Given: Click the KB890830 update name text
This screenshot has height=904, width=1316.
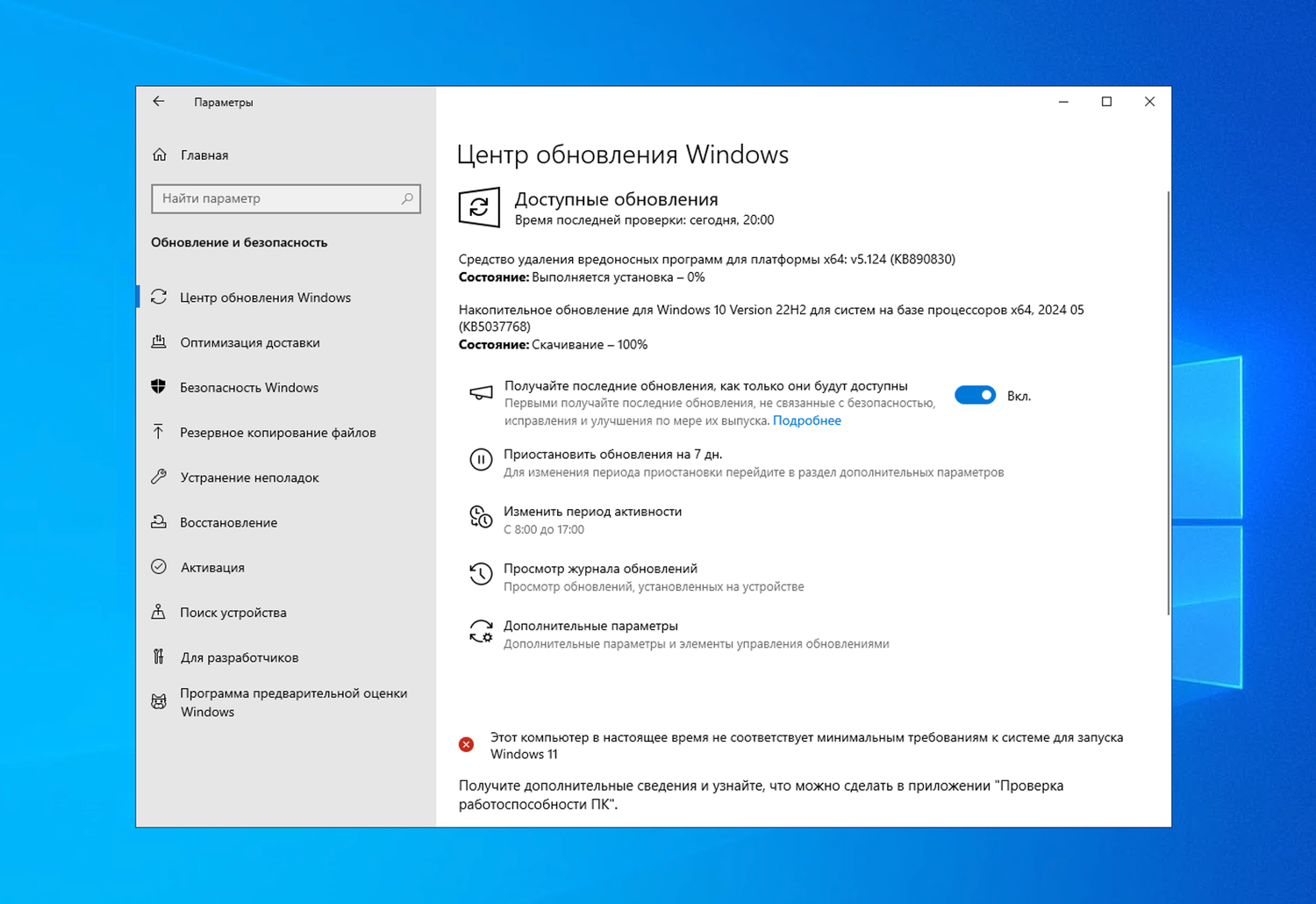Looking at the screenshot, I should [x=707, y=259].
